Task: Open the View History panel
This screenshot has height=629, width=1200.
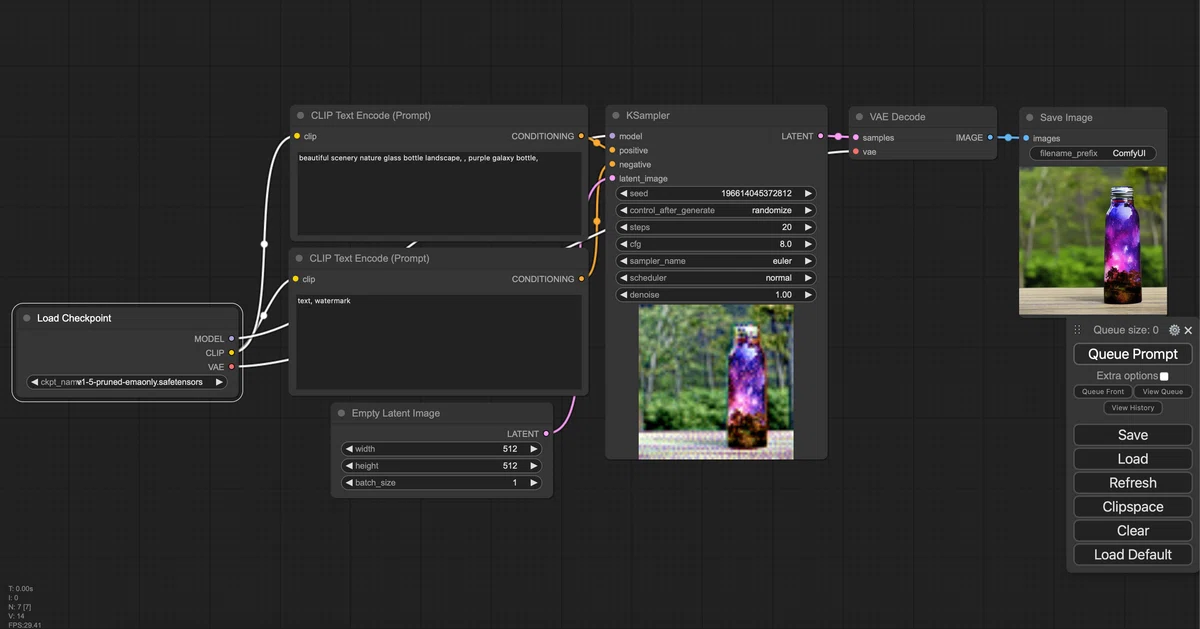Action: 1133,408
